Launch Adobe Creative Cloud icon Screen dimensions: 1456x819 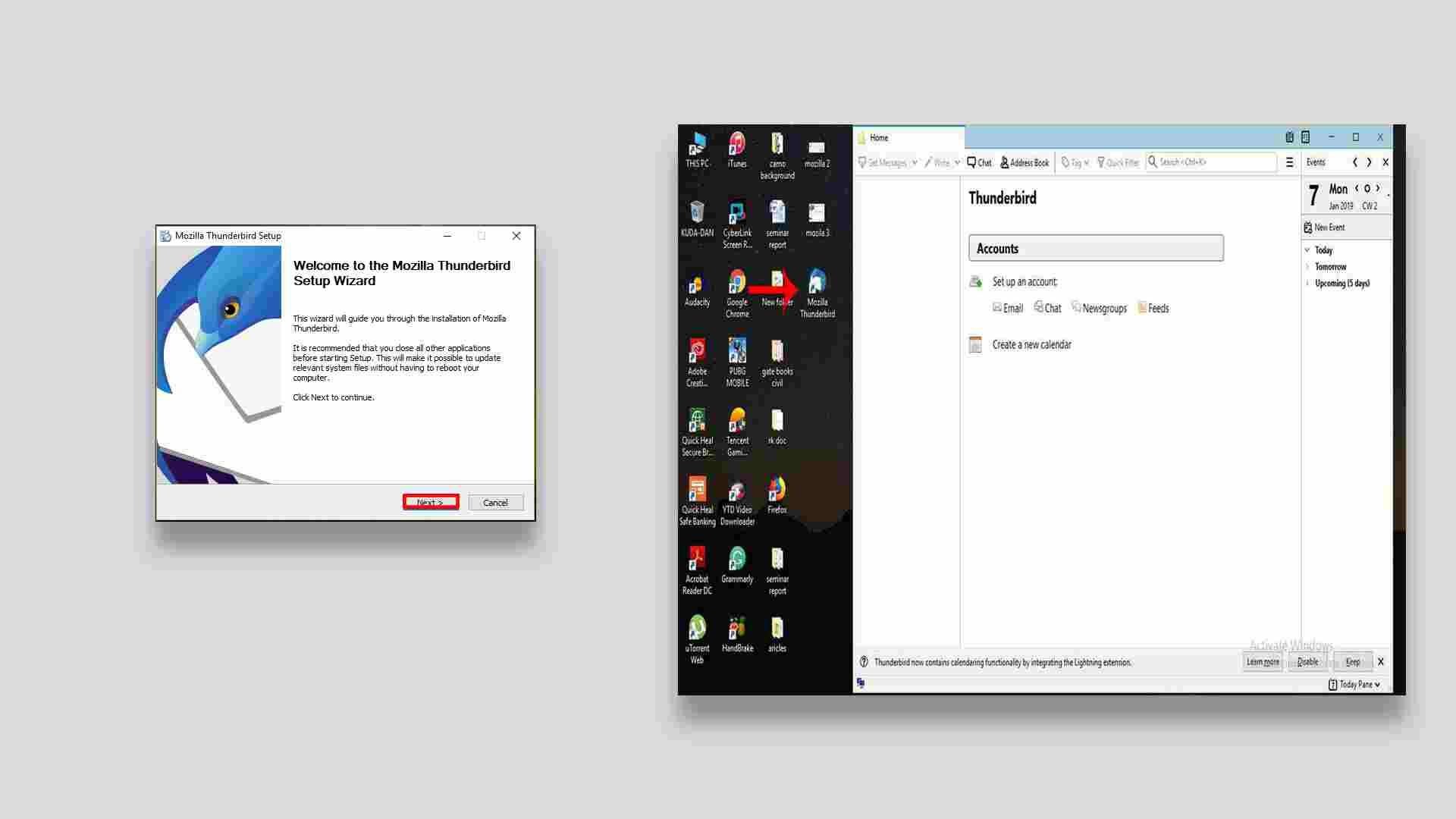(x=697, y=362)
